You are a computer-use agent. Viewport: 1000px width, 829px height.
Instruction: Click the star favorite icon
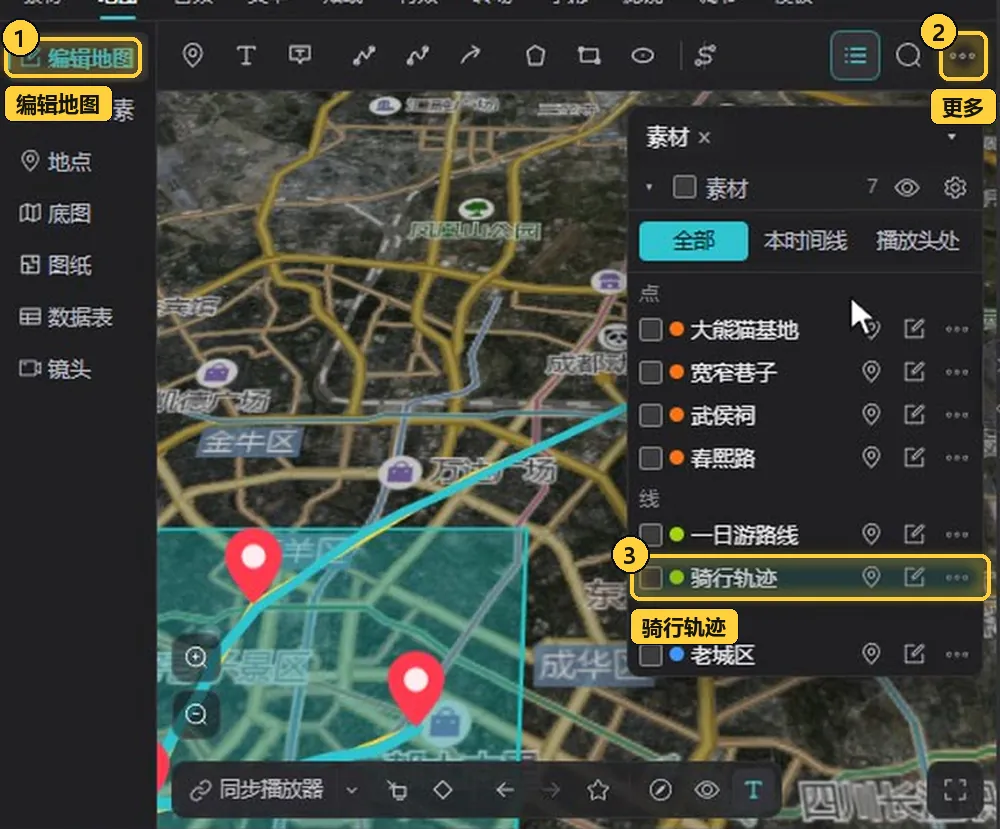point(598,790)
